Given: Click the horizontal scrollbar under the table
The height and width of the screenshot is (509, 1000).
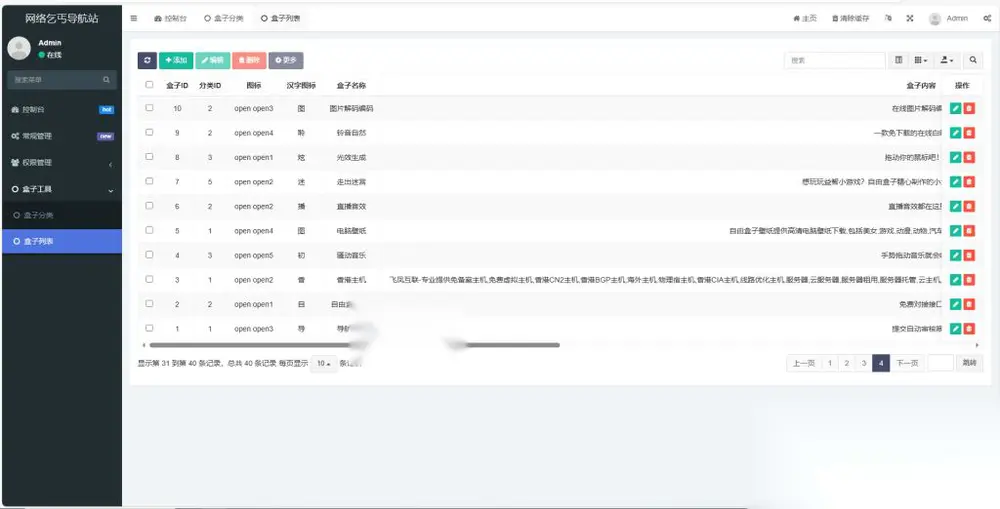Looking at the screenshot, I should [354, 345].
